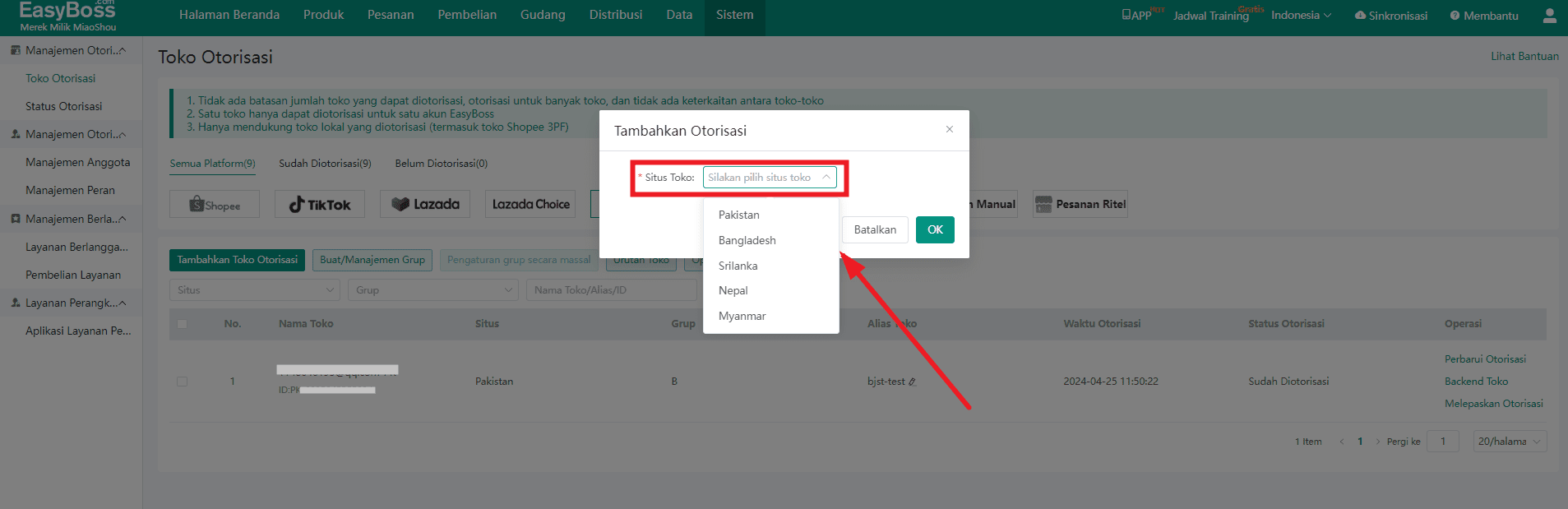Close the Tambahkan Otorisasi dialog

tap(950, 129)
